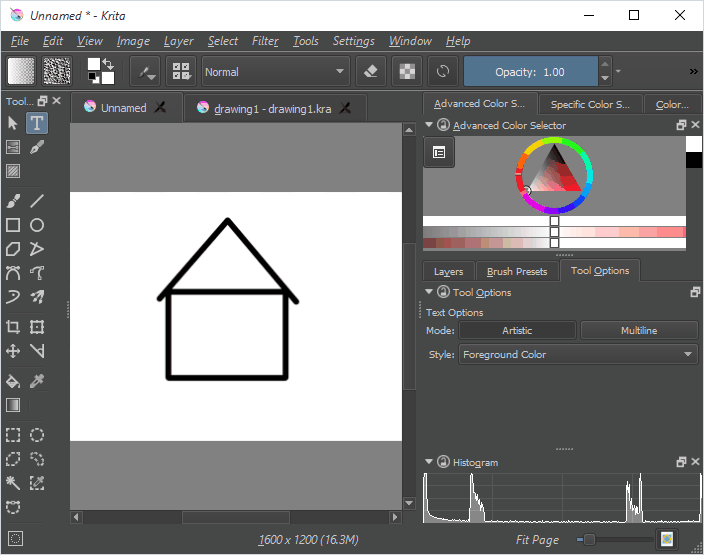Collapse the Histogram docker panel
704x555 pixels.
[430, 462]
